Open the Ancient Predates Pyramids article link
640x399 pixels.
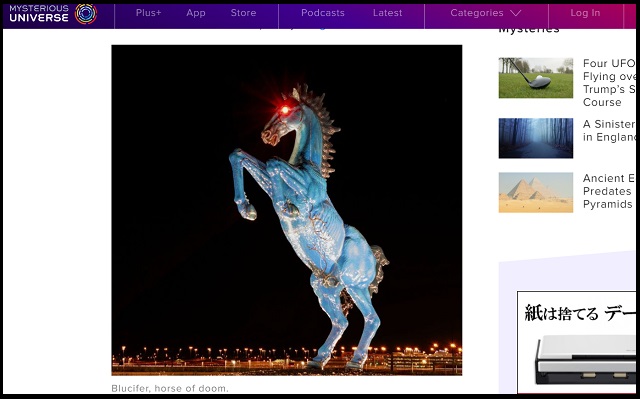point(609,191)
